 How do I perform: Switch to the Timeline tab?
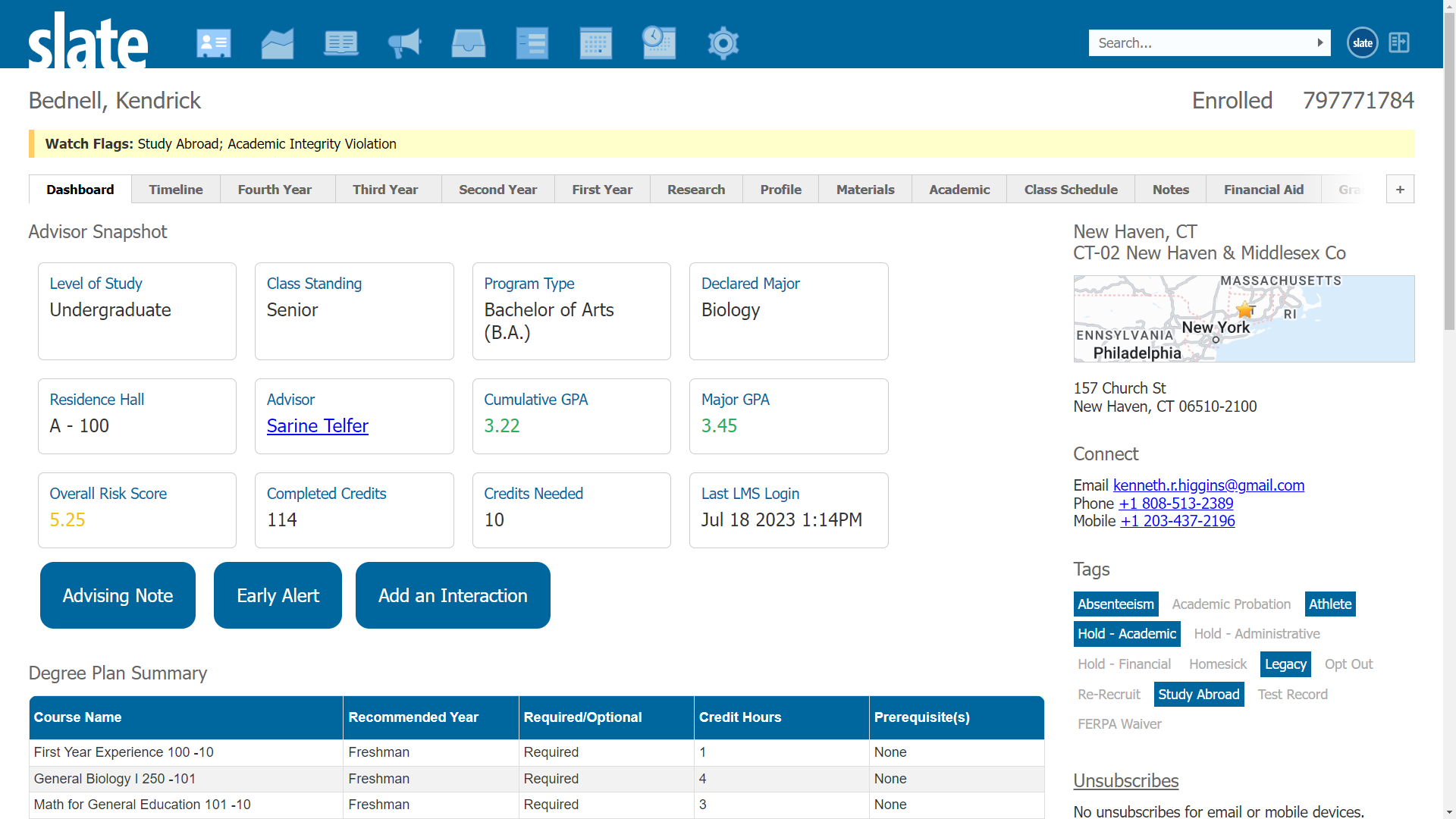click(175, 190)
